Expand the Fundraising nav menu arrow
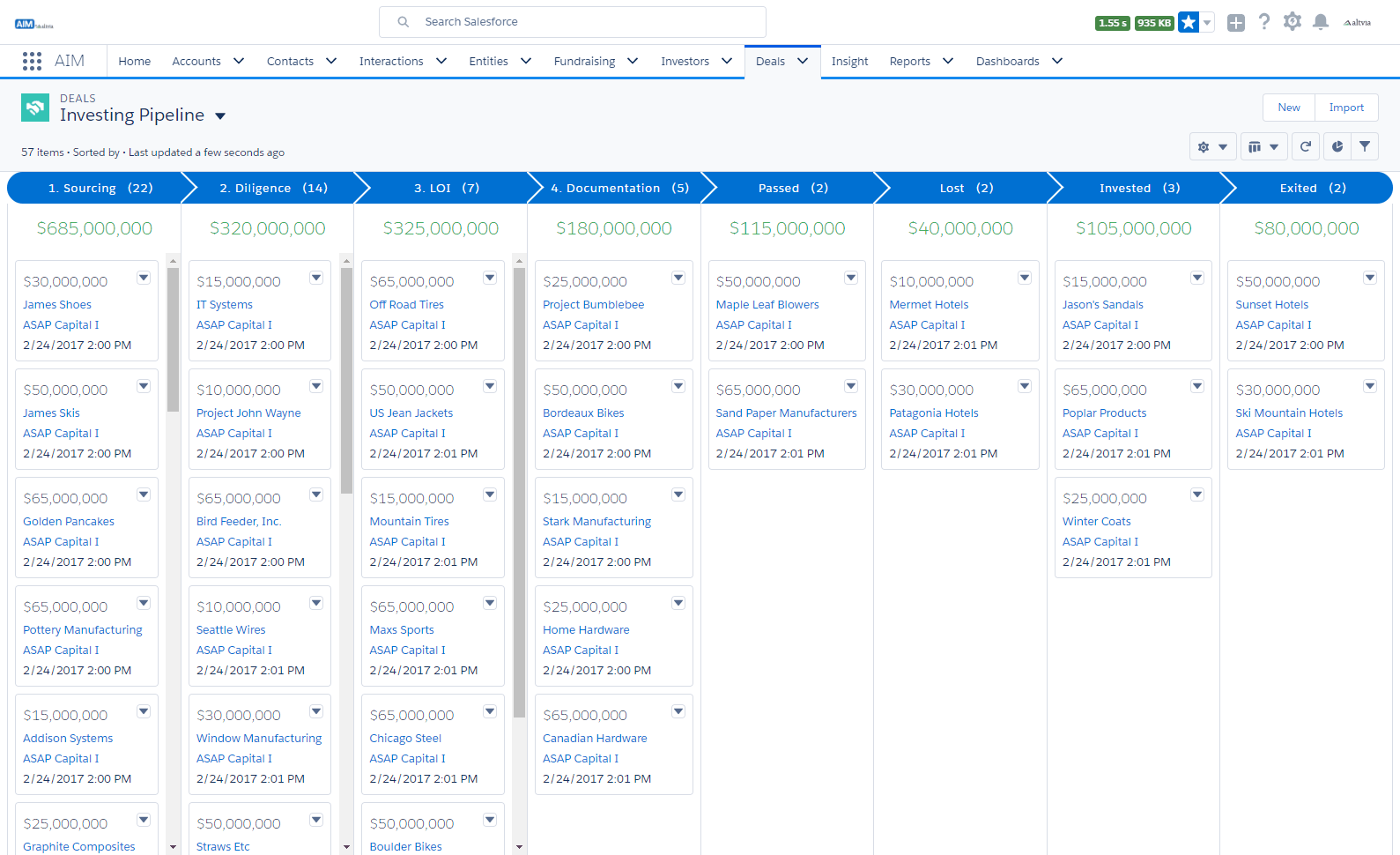Image resolution: width=1400 pixels, height=855 pixels. [633, 61]
